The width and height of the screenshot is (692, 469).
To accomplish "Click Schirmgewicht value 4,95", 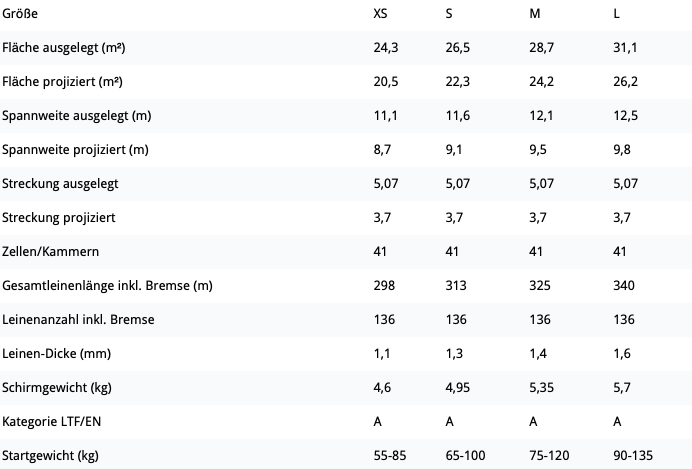I will [458, 387].
